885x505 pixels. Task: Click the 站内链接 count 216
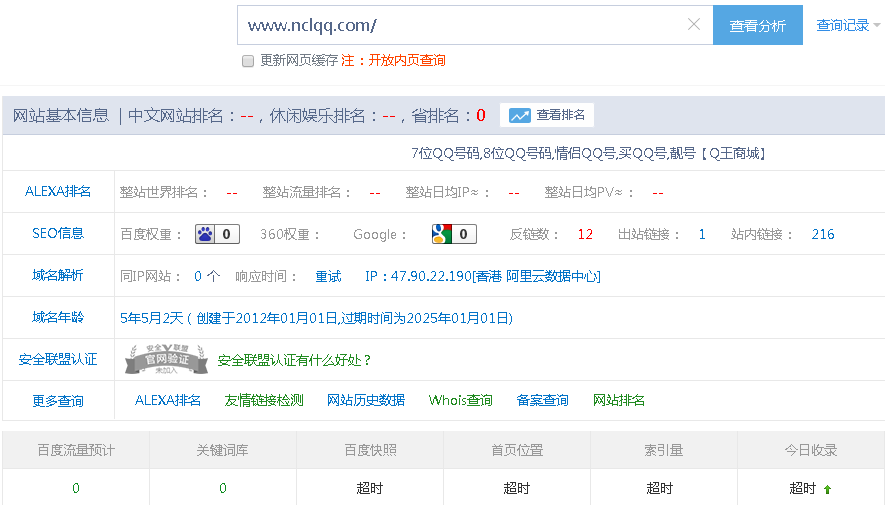[x=822, y=235]
